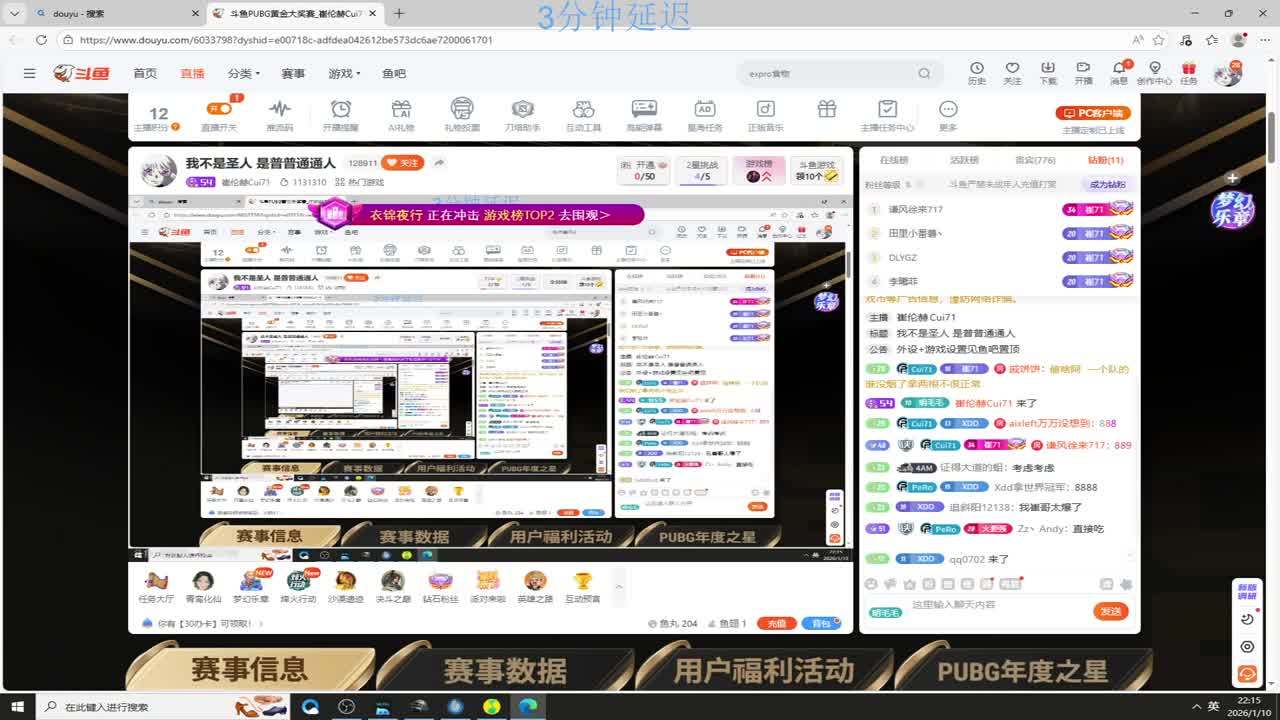Screen dimensions: 1280x720
Task: Switch to the 活跃榜 tab
Action: [x=964, y=160]
